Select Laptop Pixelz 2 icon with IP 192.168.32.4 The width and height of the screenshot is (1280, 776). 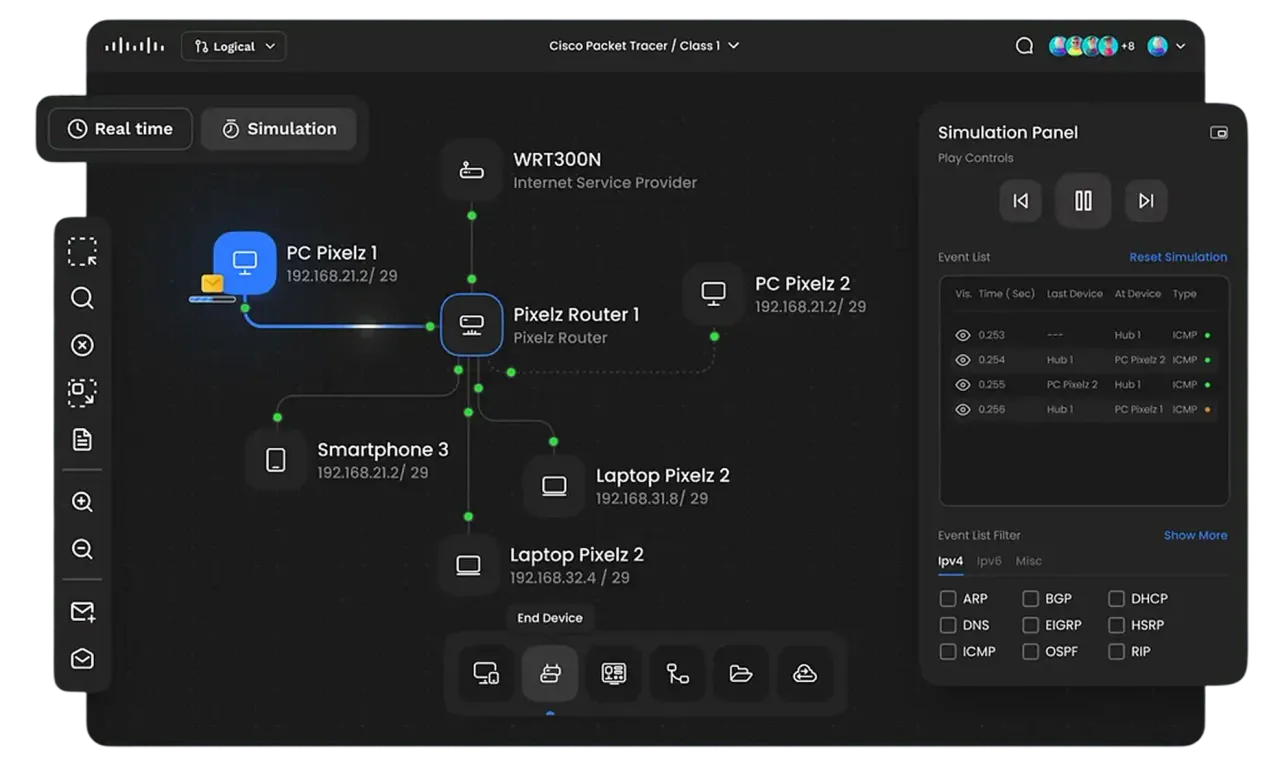coord(468,565)
